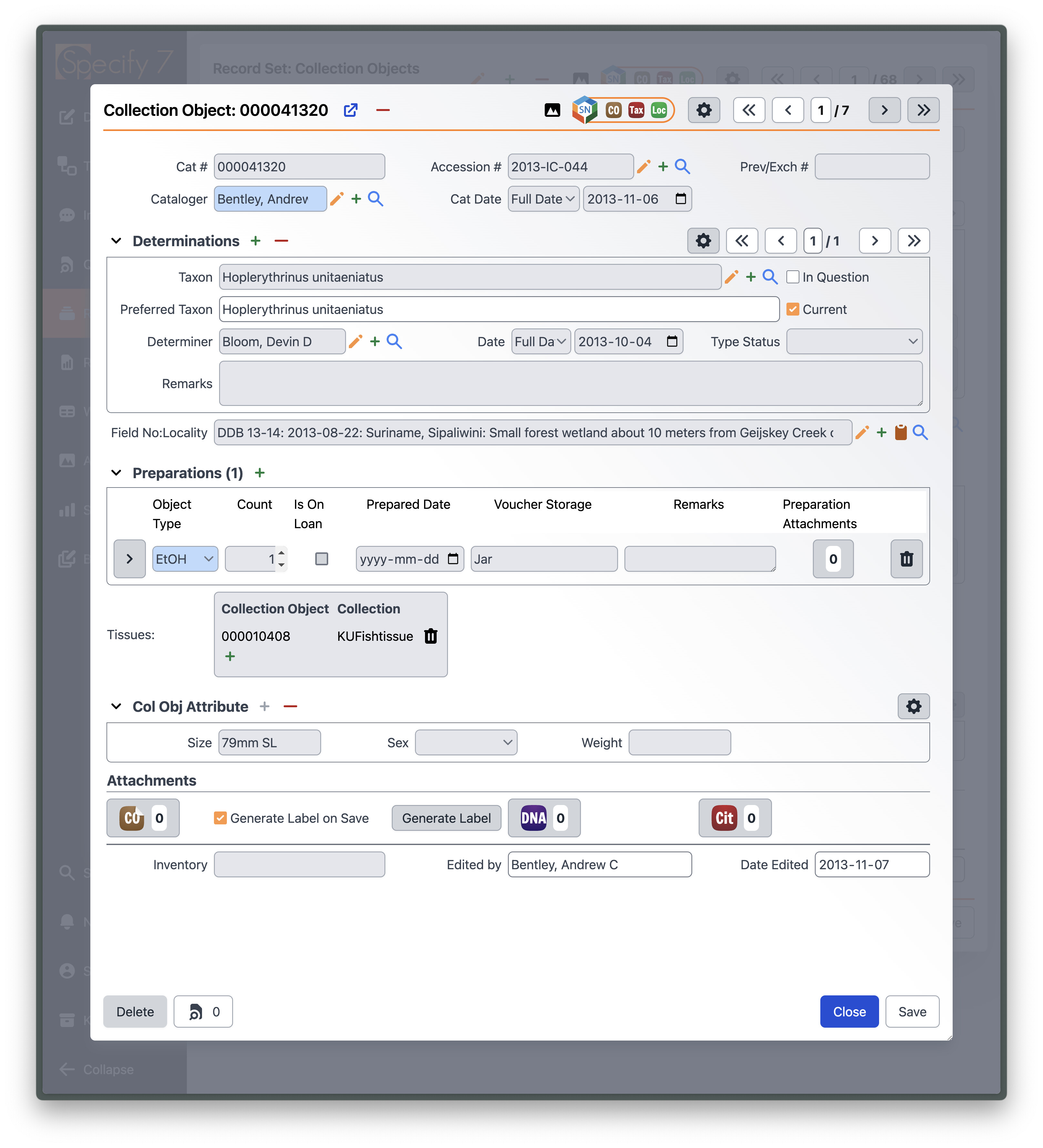Open DNA sequences button
1043x1148 pixels.
[543, 818]
